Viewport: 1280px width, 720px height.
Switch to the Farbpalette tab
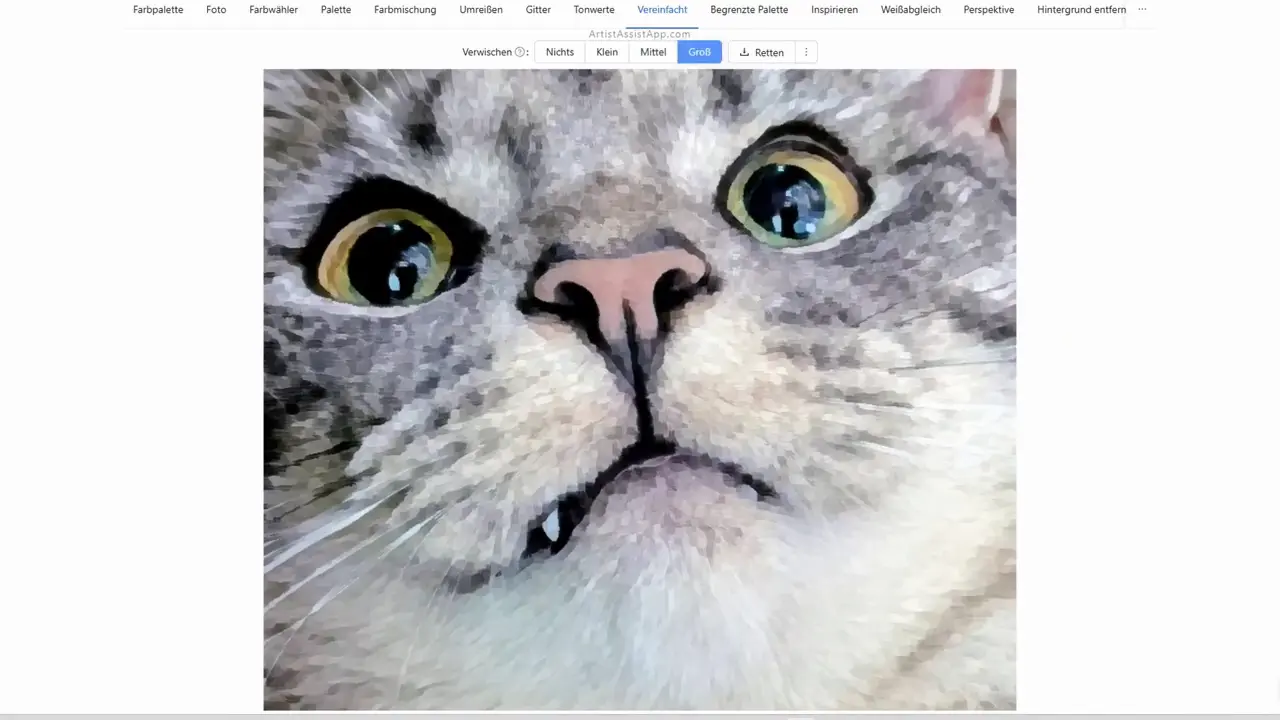point(158,10)
